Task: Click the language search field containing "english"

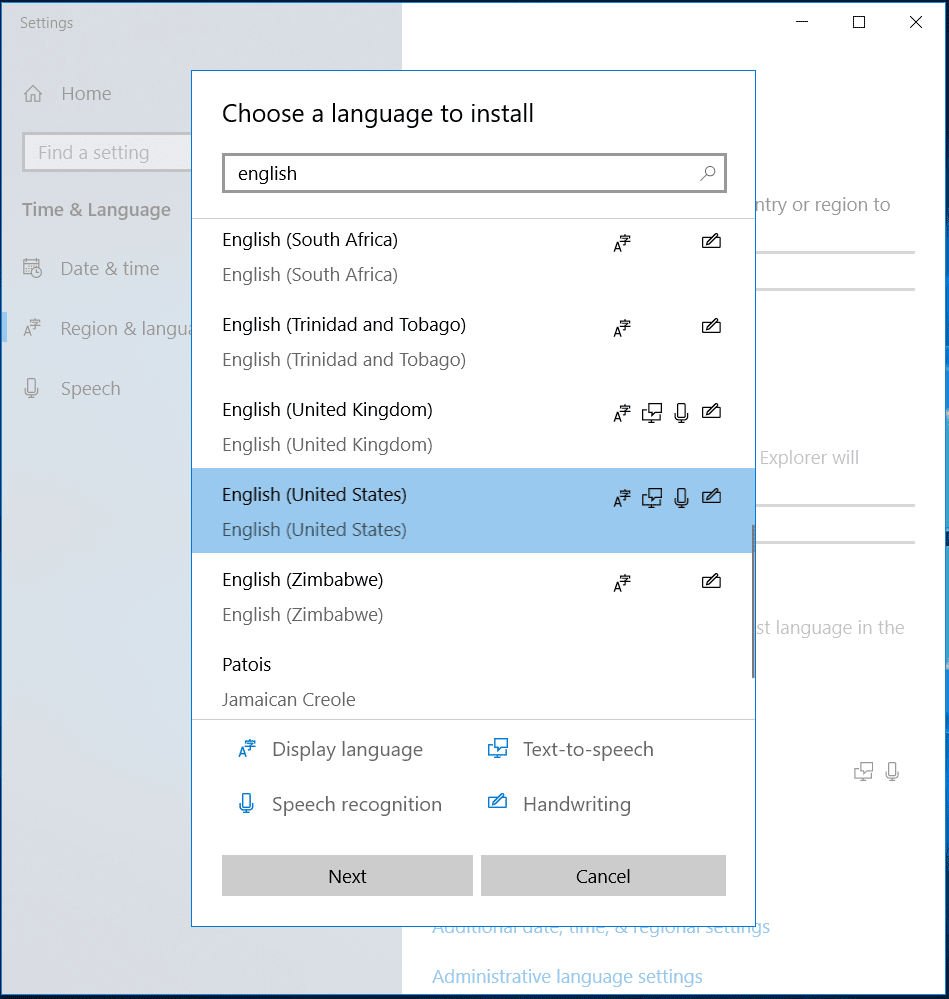Action: pyautogui.click(x=460, y=173)
